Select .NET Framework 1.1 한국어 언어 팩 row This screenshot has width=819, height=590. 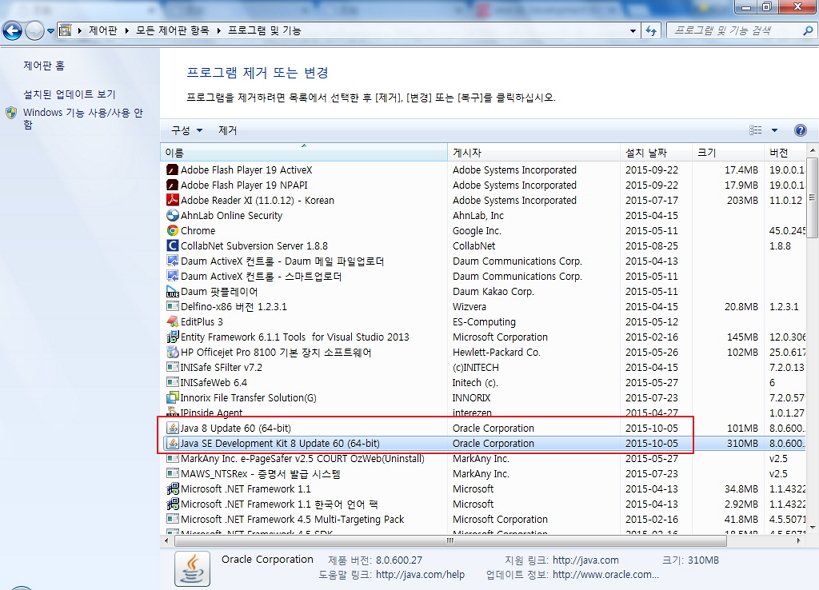coord(483,504)
